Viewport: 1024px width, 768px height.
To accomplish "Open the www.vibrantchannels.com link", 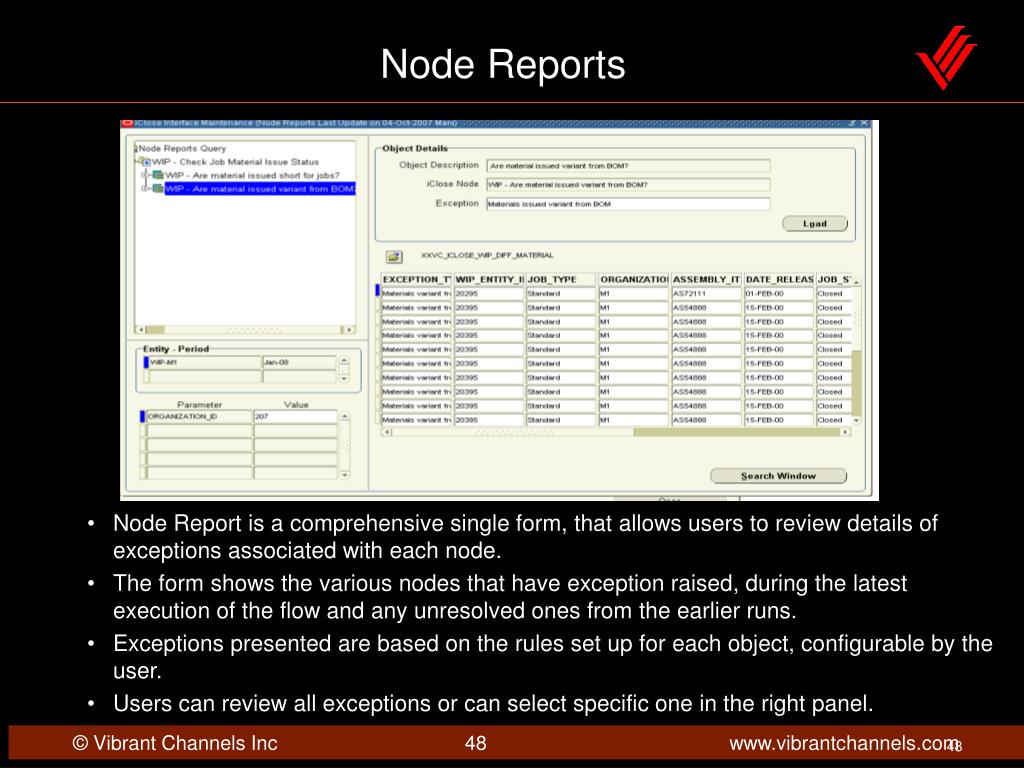I will click(842, 743).
